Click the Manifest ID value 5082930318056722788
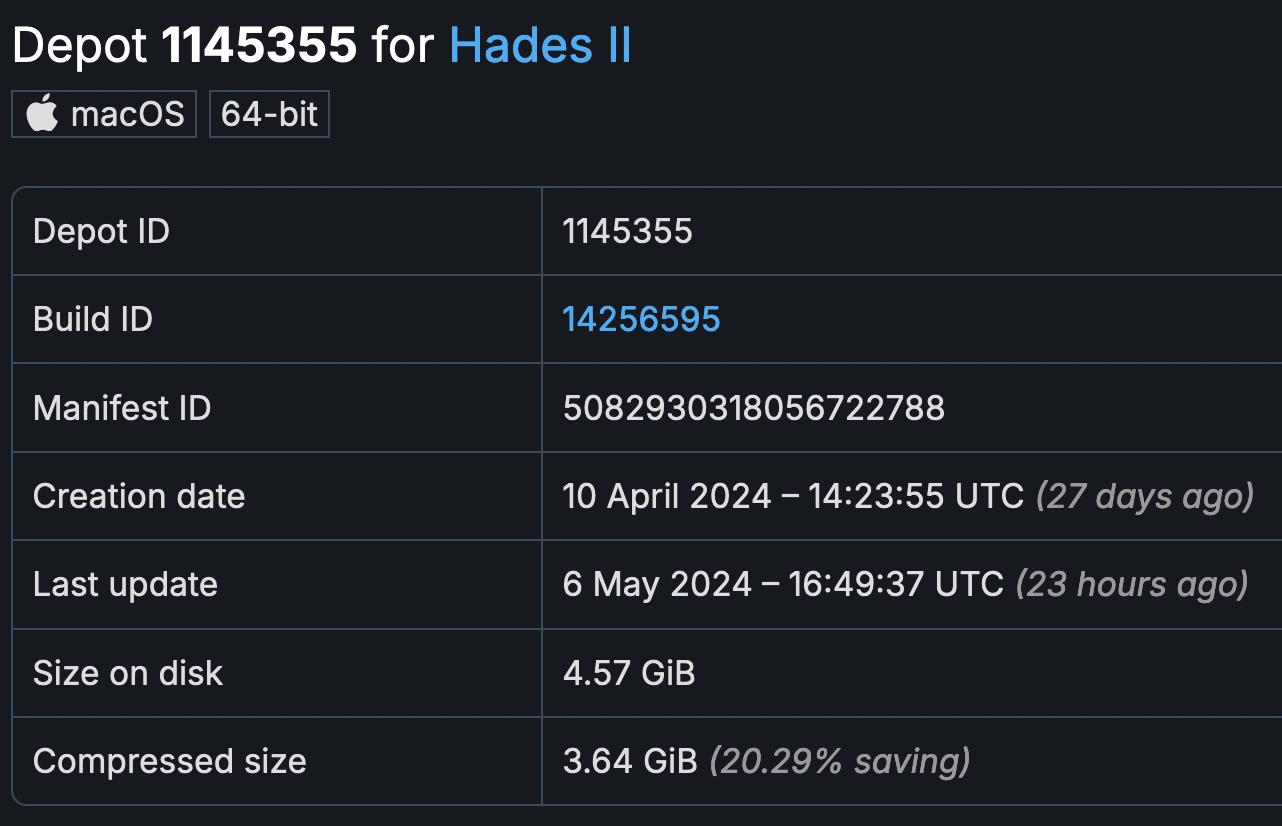Viewport: 1282px width, 826px height. click(753, 408)
